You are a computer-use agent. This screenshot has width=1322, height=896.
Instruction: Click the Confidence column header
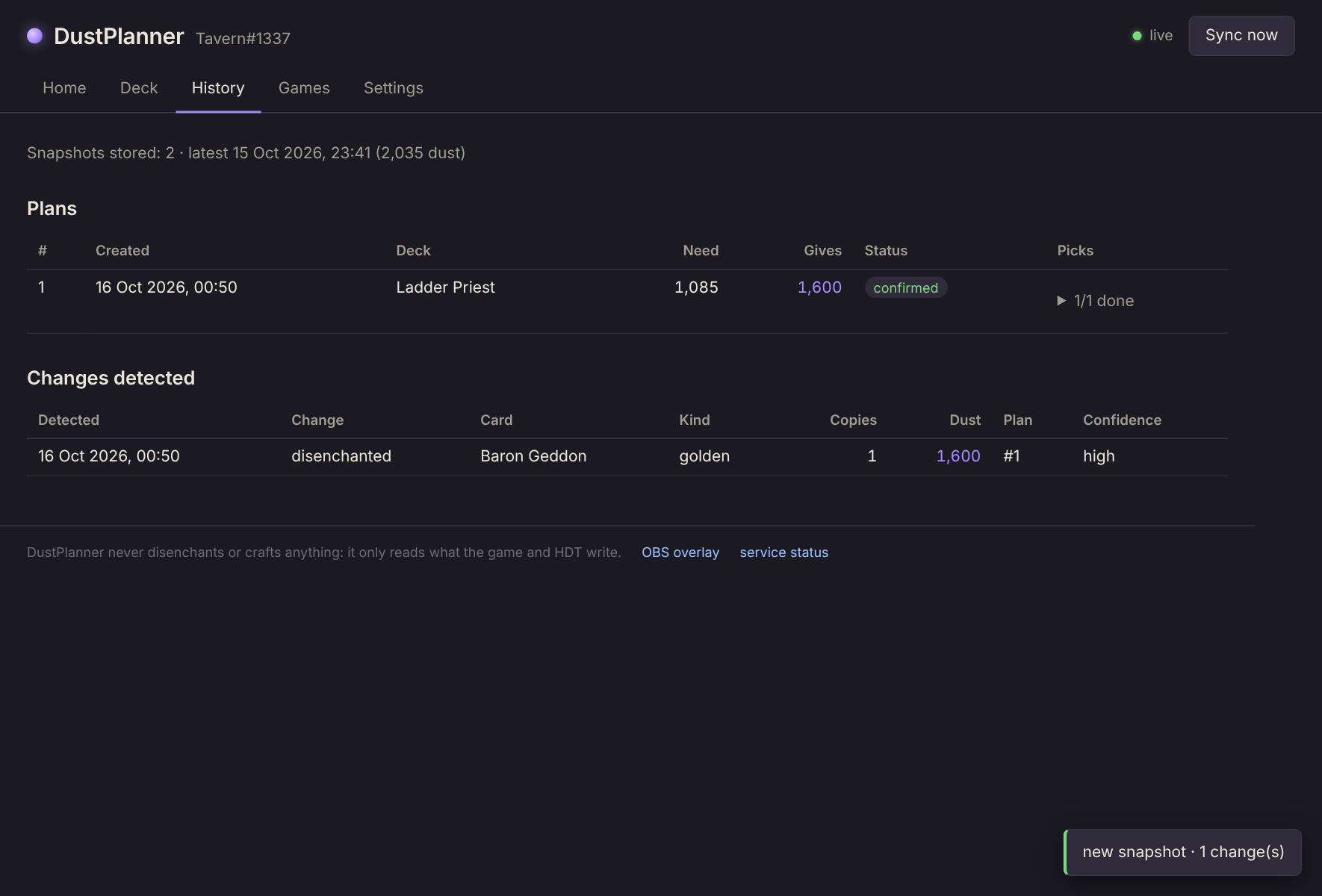(1122, 420)
